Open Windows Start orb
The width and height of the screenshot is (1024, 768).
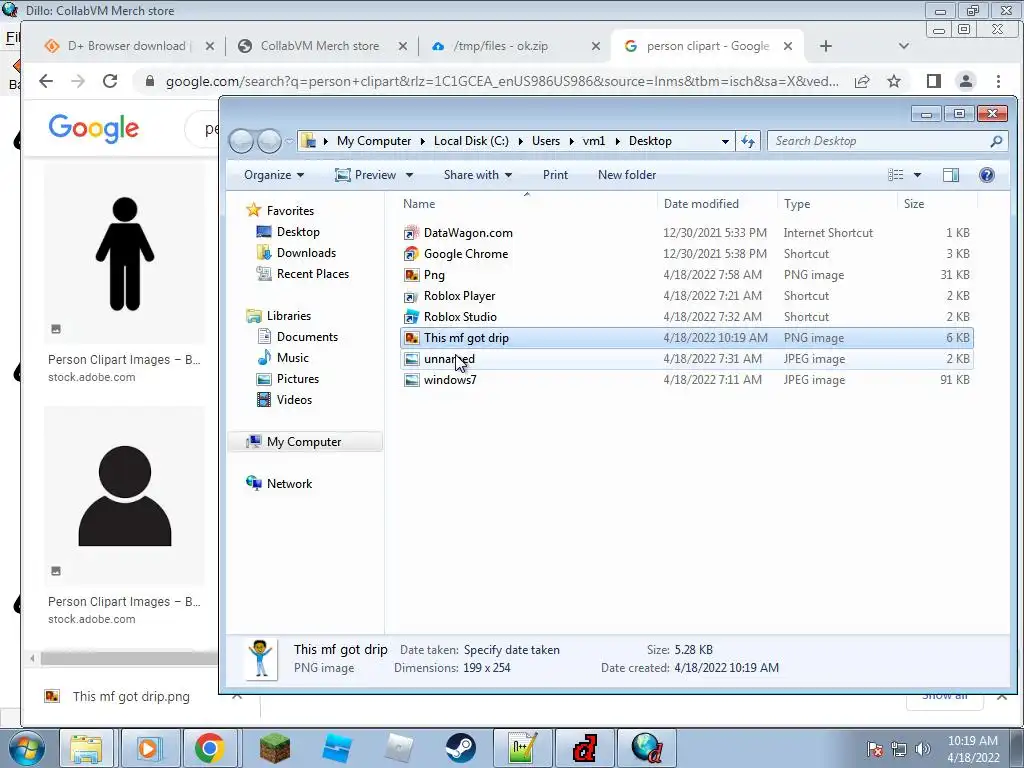point(26,748)
